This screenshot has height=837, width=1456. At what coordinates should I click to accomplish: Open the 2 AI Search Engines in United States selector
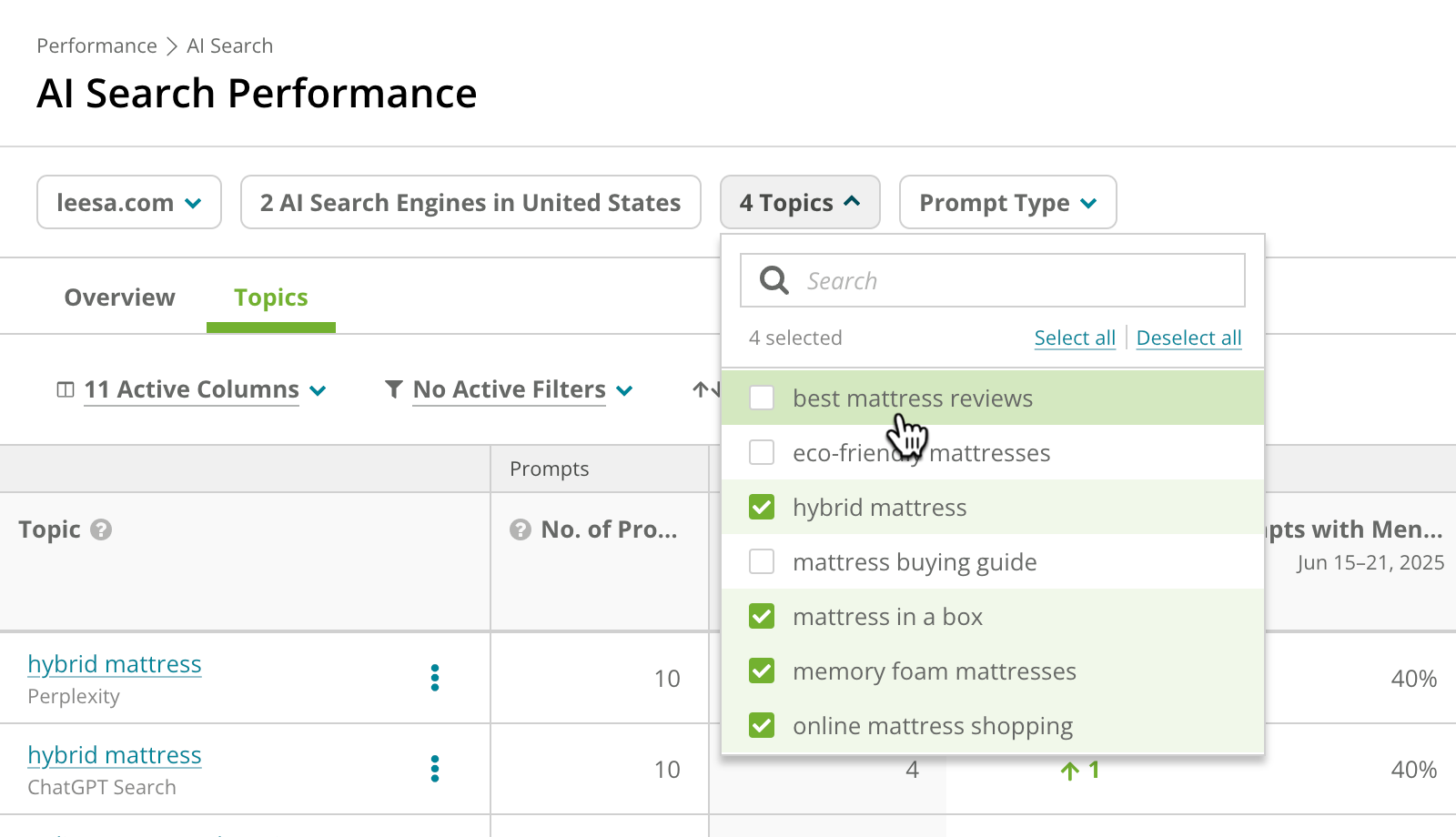pos(470,202)
